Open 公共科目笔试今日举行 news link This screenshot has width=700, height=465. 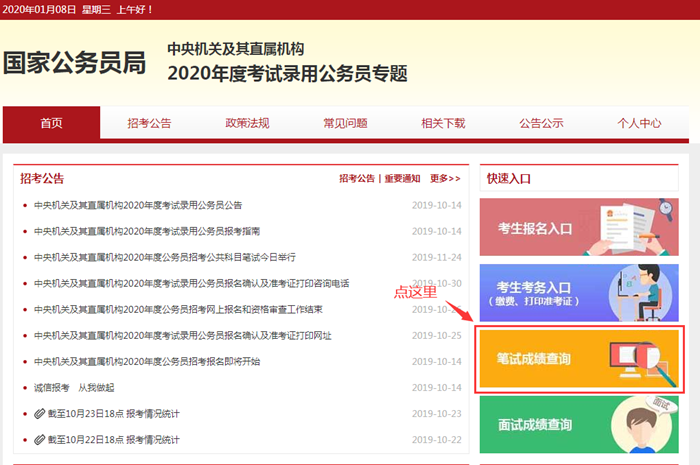pos(164,257)
